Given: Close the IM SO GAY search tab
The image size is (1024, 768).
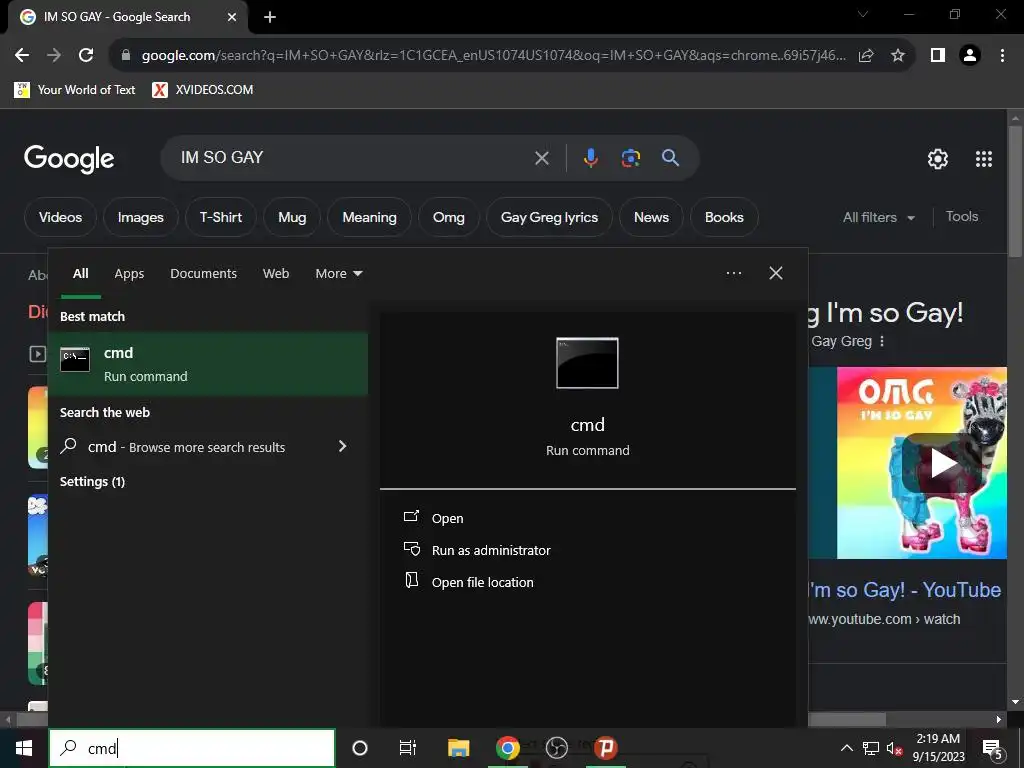Looking at the screenshot, I should [x=232, y=17].
